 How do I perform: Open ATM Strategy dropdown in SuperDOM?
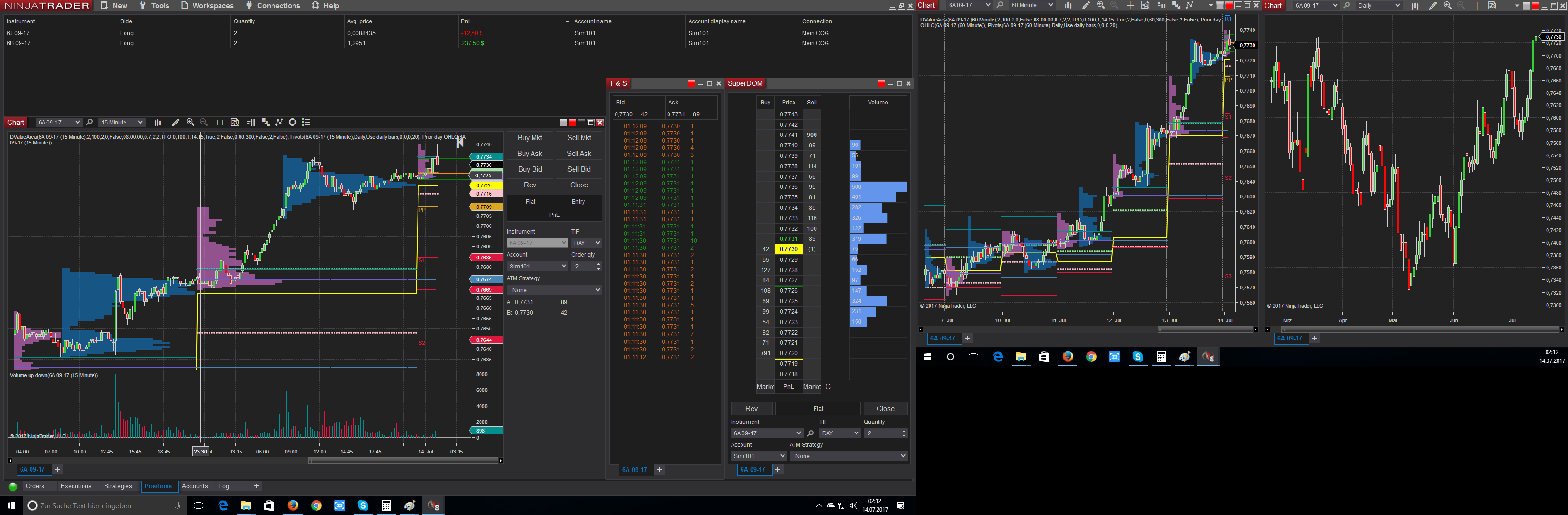(848, 456)
